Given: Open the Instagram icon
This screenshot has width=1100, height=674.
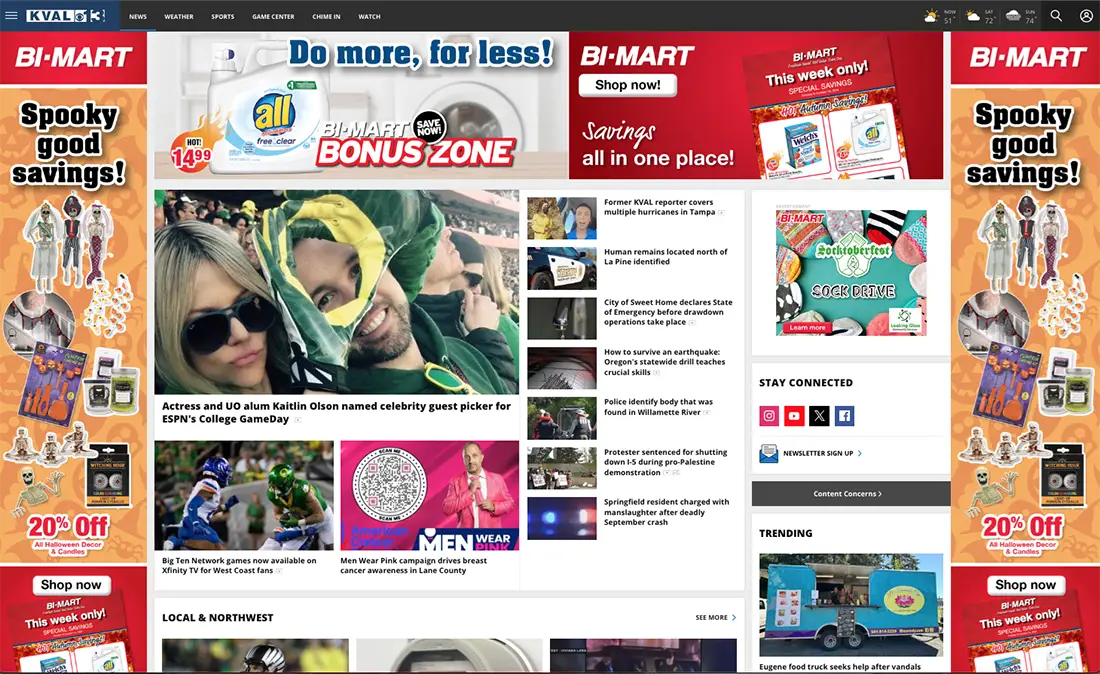Looking at the screenshot, I should [x=769, y=416].
